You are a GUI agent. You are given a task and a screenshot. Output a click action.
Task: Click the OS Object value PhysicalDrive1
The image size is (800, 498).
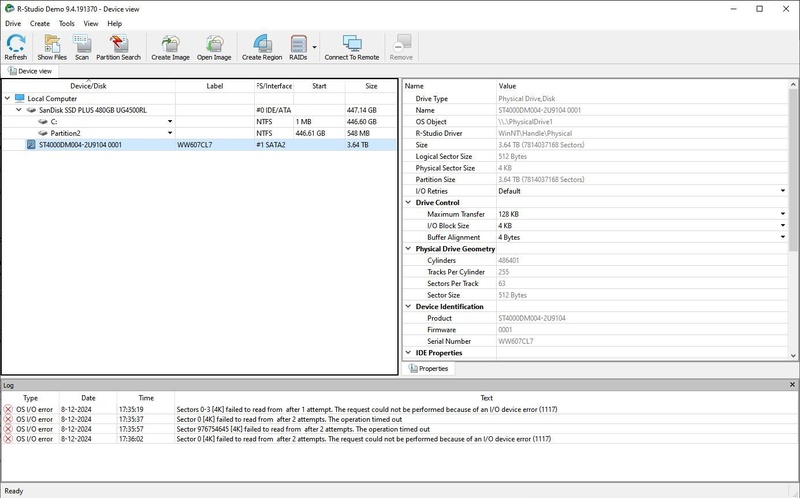click(526, 122)
